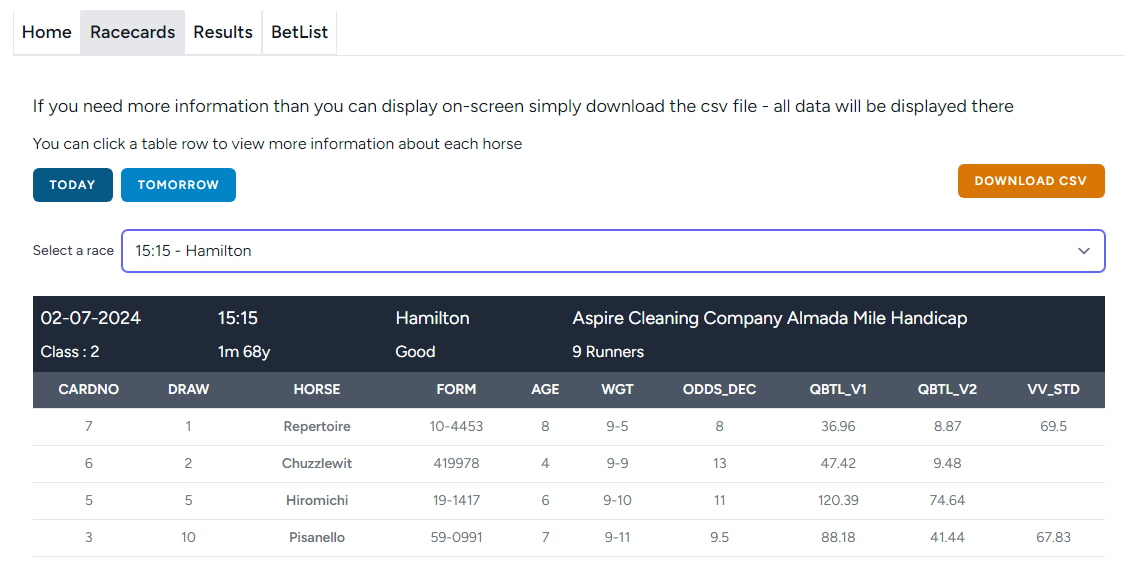Go to the Results tab
The width and height of the screenshot is (1131, 565).
tap(223, 32)
